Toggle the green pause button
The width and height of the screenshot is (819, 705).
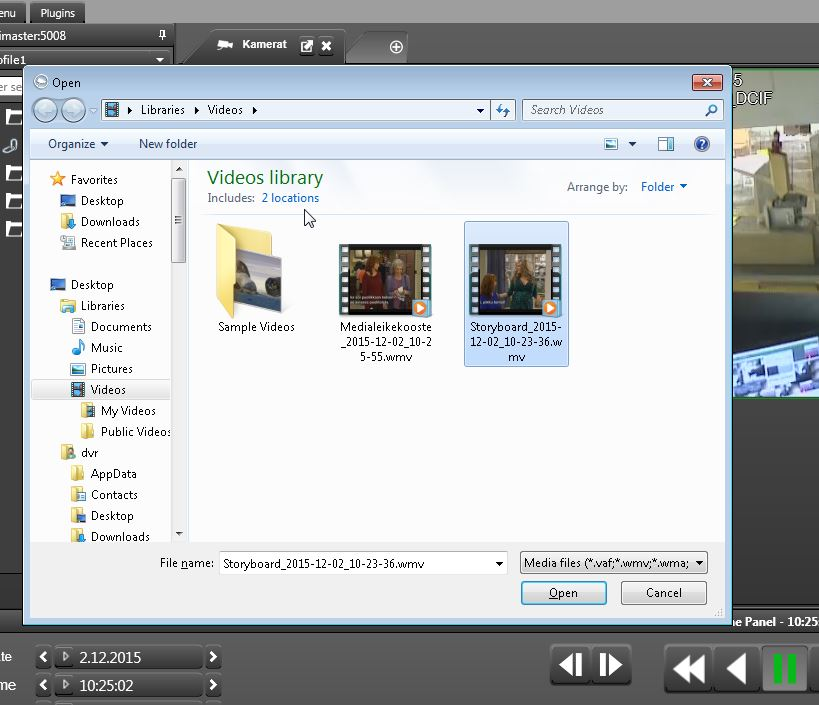[x=785, y=668]
